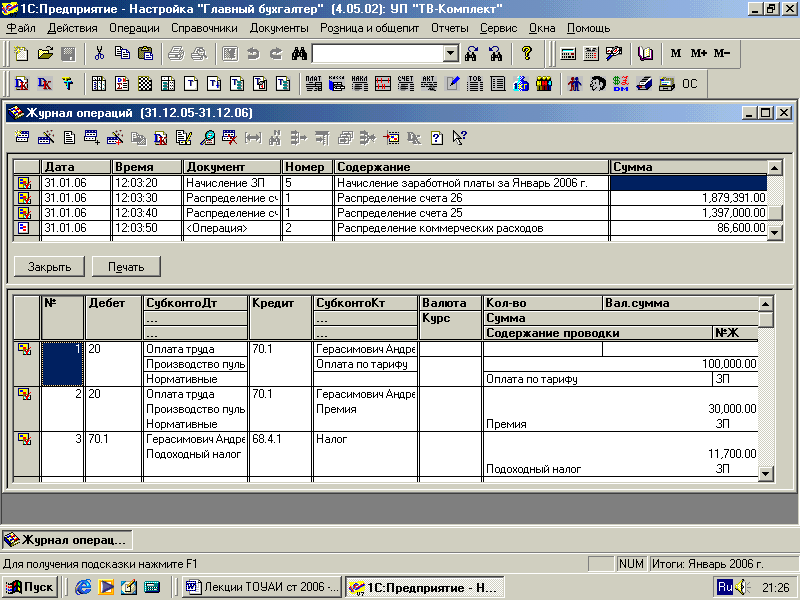Click the M memory button
This screenshot has height=600, width=800.
(x=676, y=53)
